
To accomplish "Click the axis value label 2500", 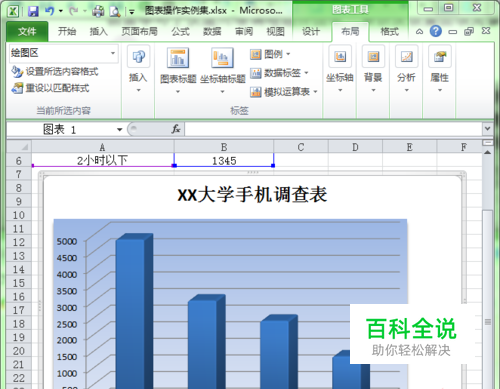I will (x=67, y=324).
